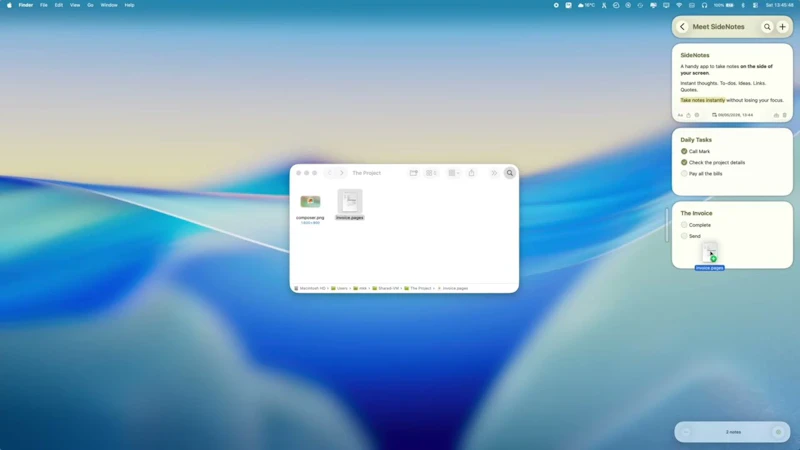Screen dimensions: 800x450
Task: Open Share menu in Finder toolbar
Action: click(471, 173)
